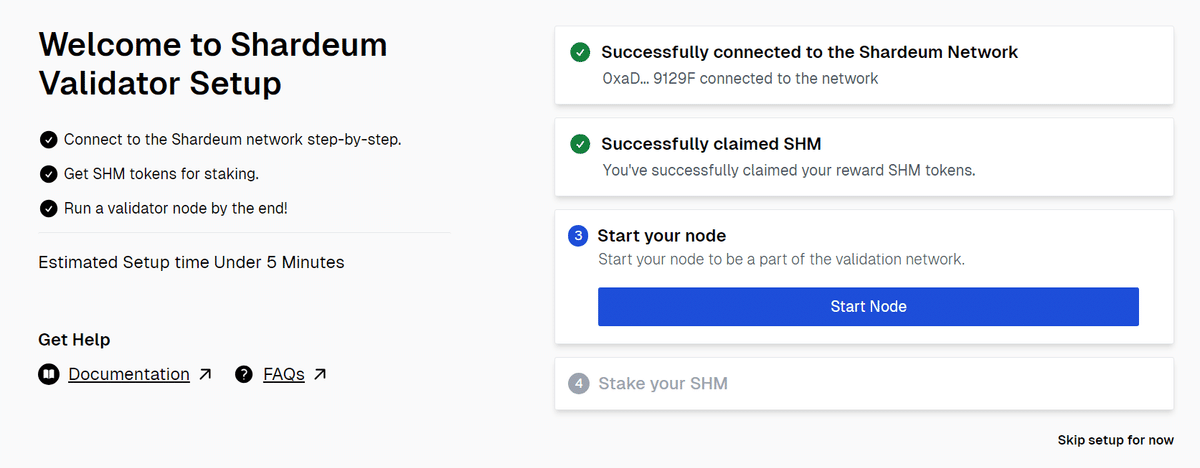Open the Documentation link
This screenshot has height=468, width=1200.
[x=129, y=374]
